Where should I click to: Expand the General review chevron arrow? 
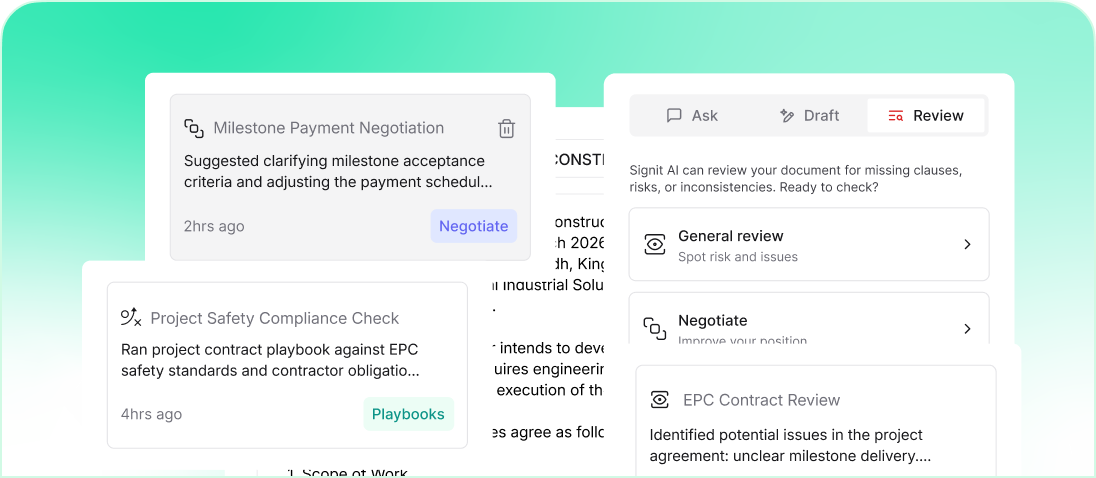click(x=967, y=245)
